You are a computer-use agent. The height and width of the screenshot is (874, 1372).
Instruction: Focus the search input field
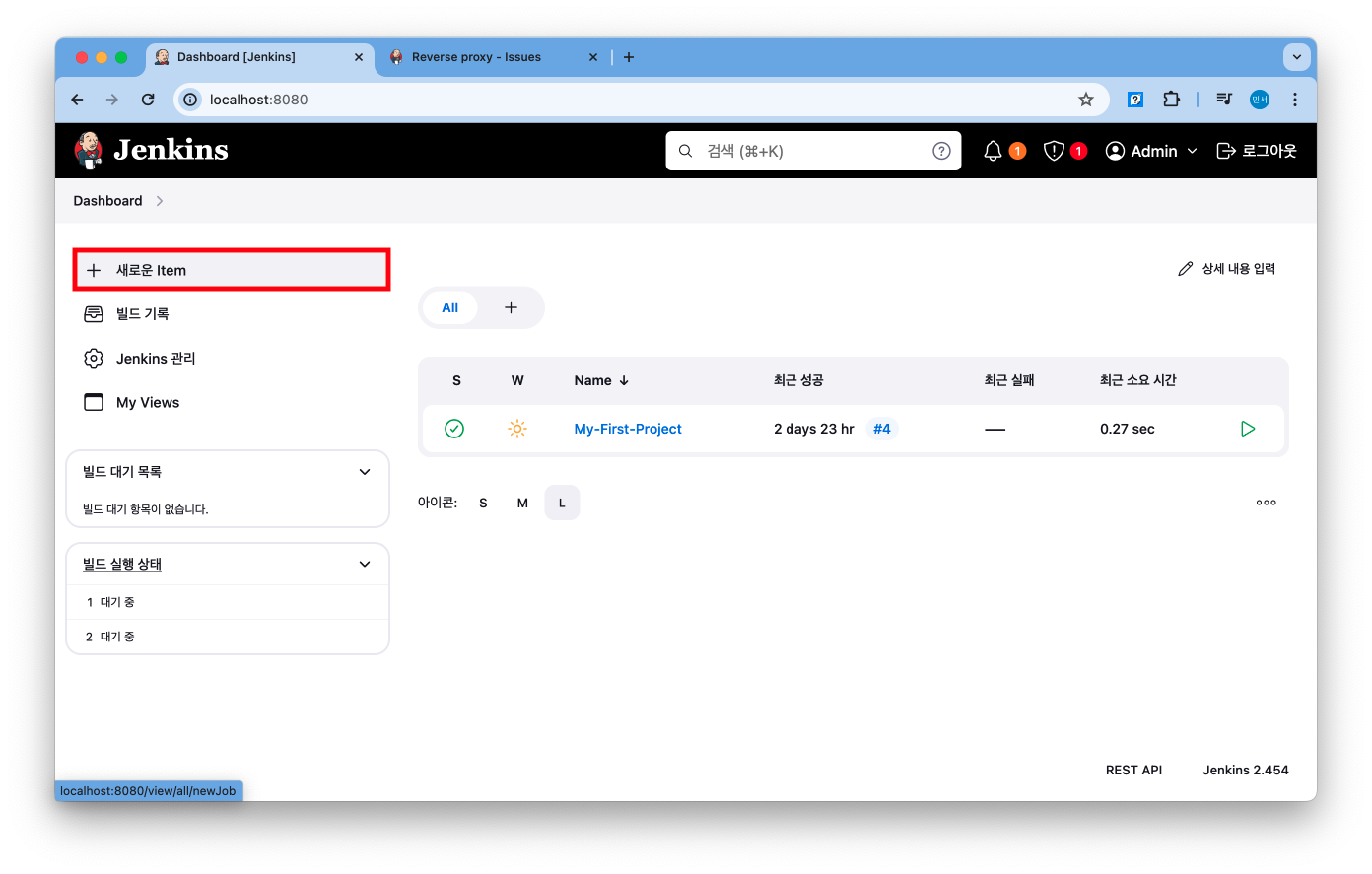pos(813,151)
